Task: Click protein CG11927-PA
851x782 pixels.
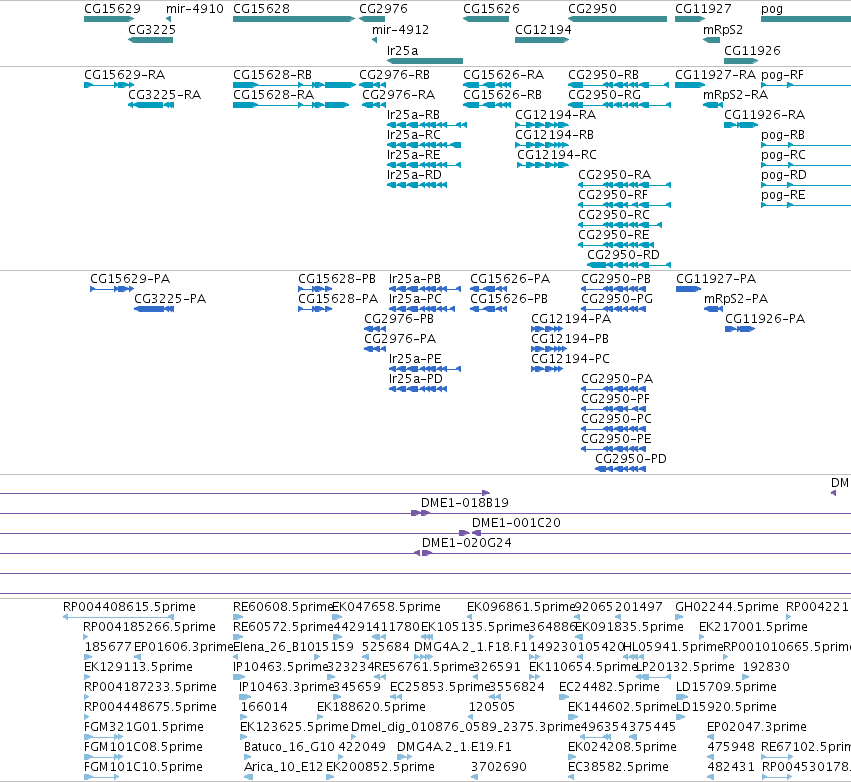Action: point(716,278)
